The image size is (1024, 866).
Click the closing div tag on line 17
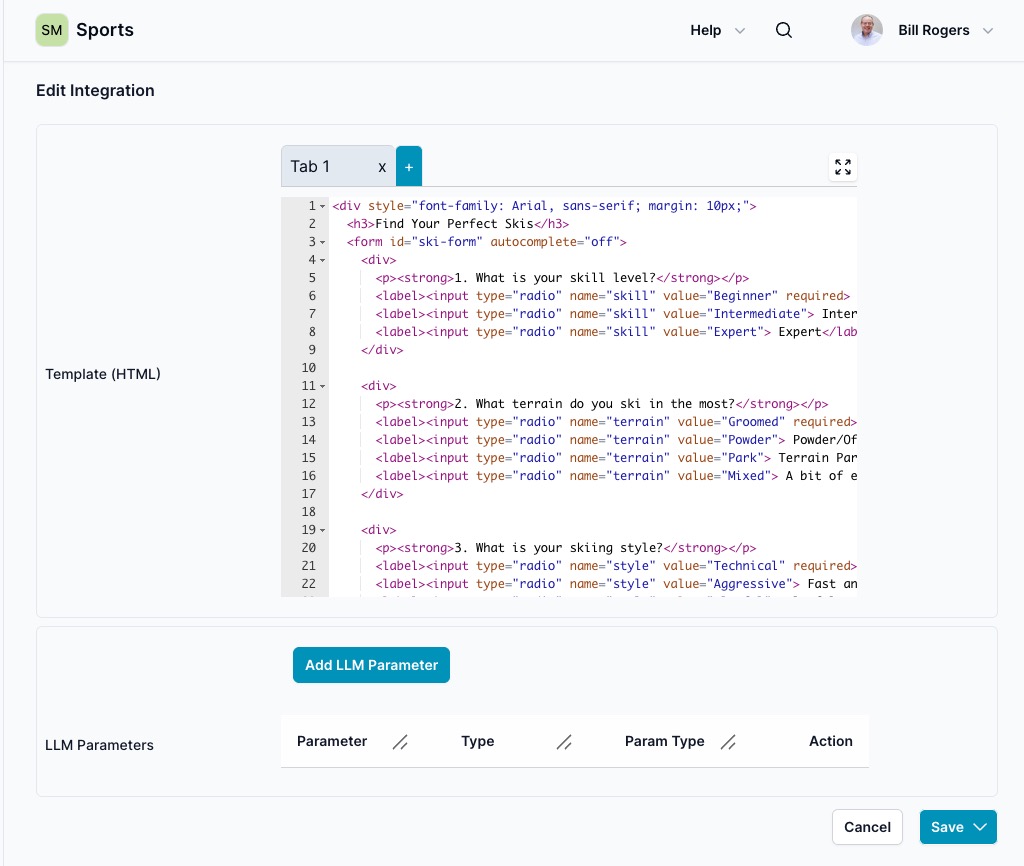[382, 494]
